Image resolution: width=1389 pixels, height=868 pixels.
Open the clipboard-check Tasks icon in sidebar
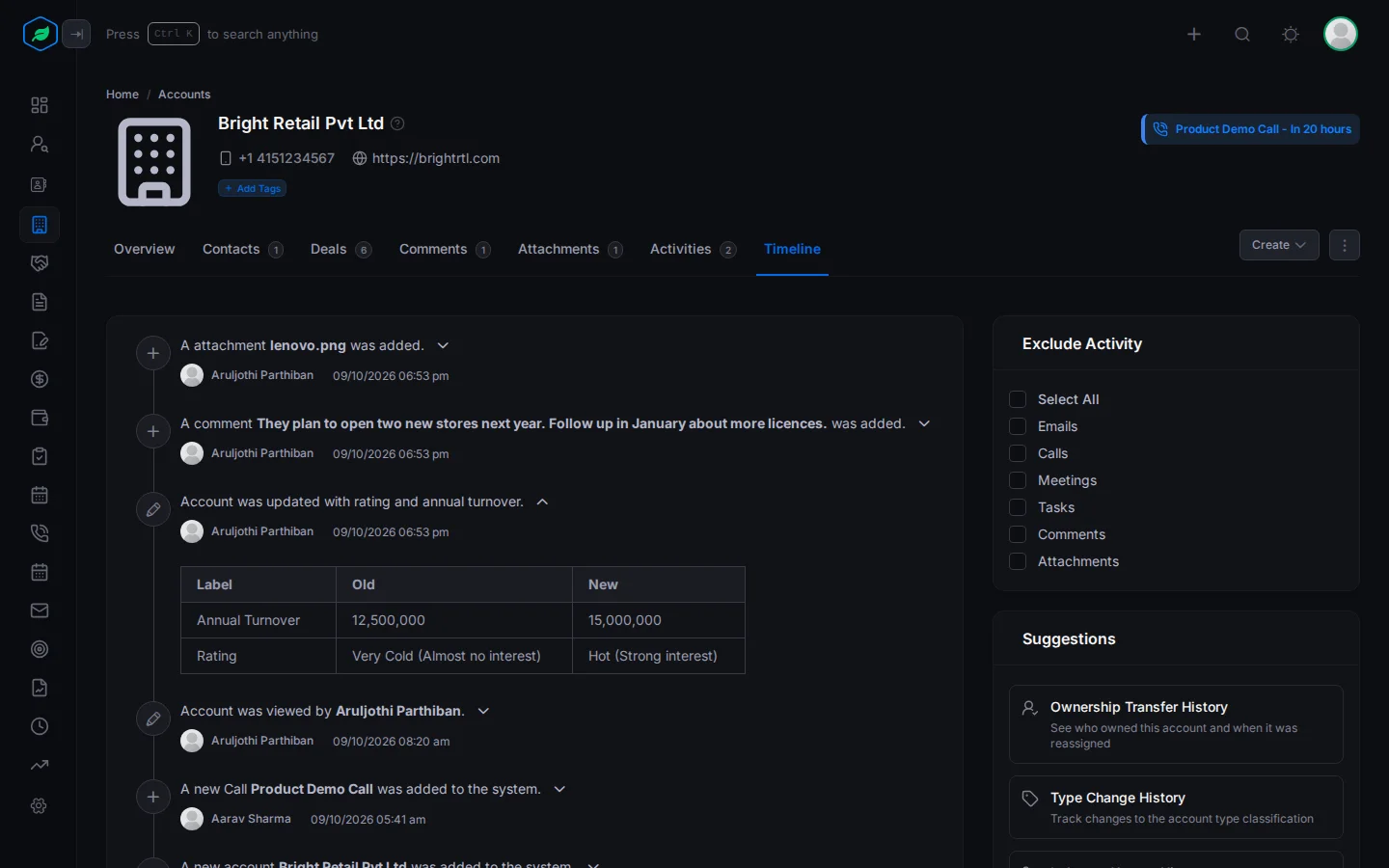click(x=40, y=456)
